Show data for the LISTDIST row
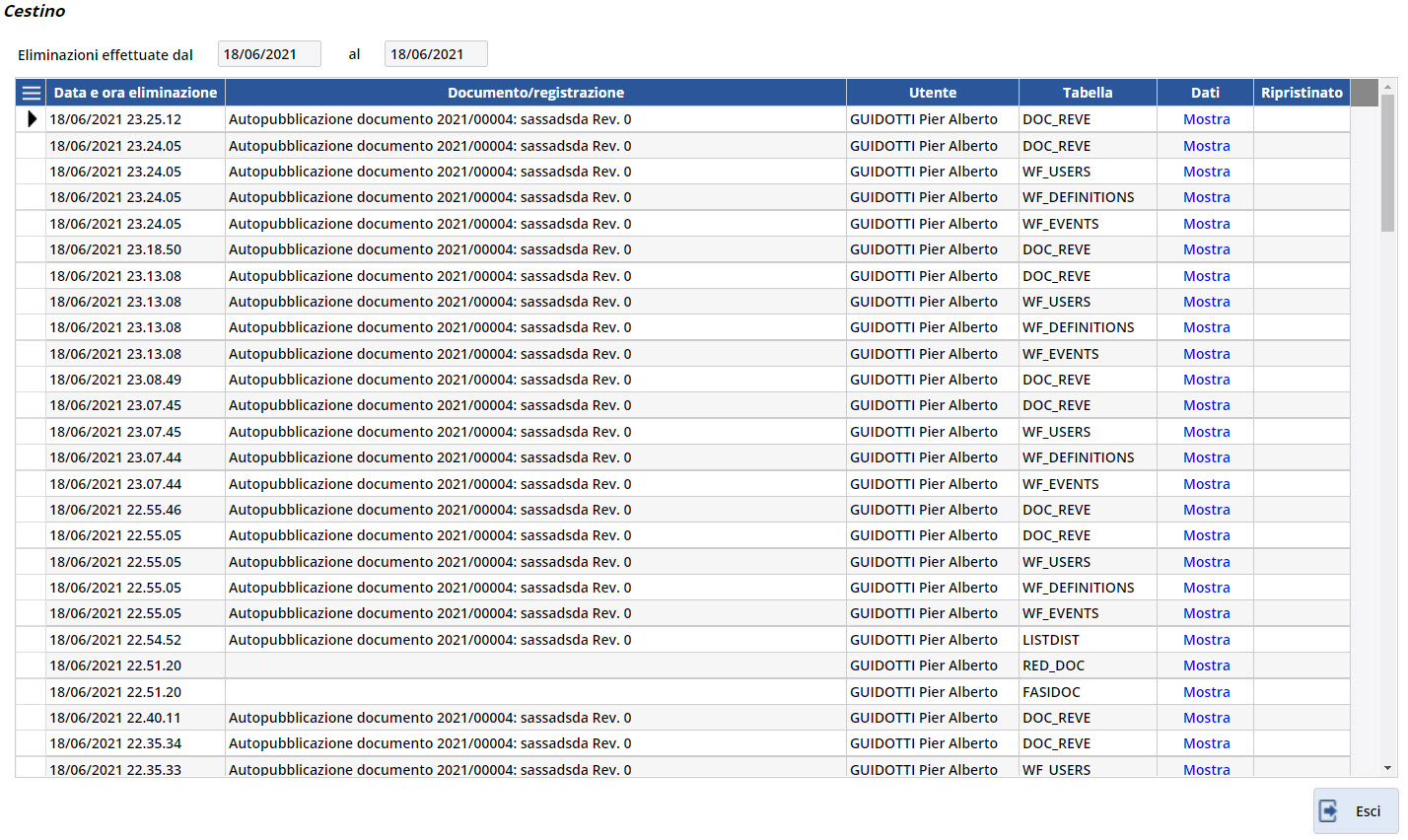1408x840 pixels. 1206,640
